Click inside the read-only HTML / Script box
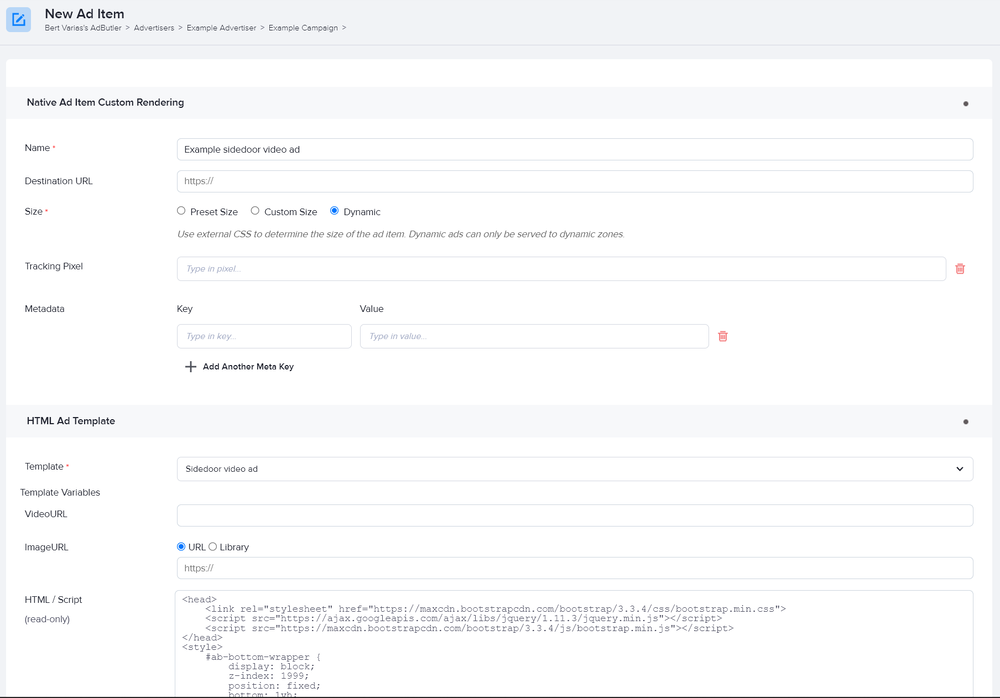Viewport: 1000px width, 698px height. (574, 643)
